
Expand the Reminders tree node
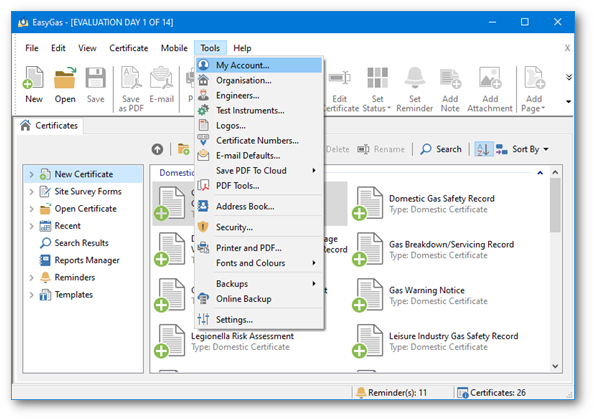32,278
